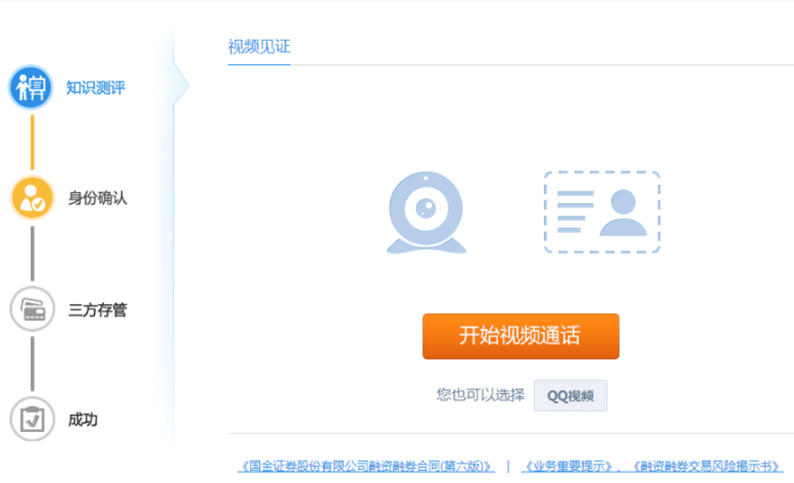Click the orange 身份确认 step icon
The height and width of the screenshot is (483, 794).
(32, 198)
